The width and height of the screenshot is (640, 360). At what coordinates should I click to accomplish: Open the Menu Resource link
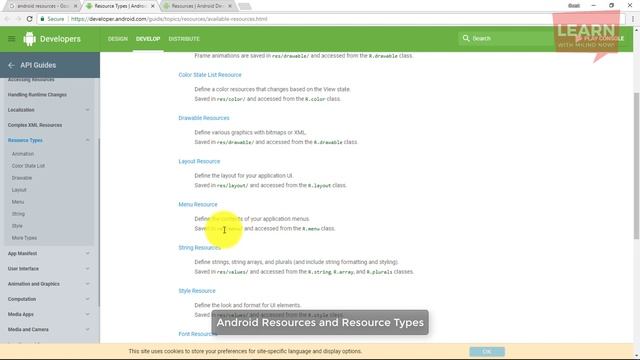click(x=198, y=204)
